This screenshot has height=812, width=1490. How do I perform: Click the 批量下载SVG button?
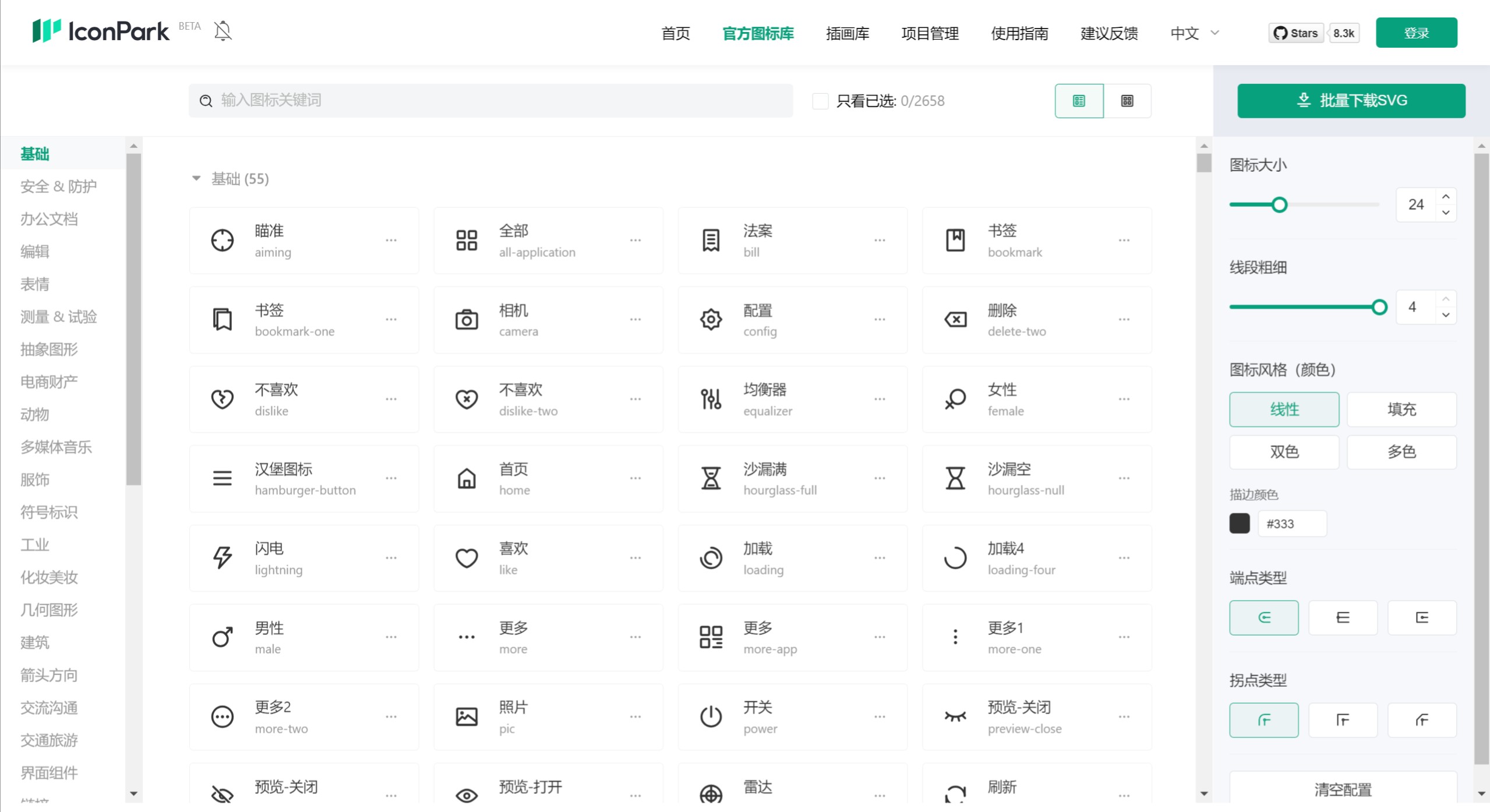coord(1351,100)
